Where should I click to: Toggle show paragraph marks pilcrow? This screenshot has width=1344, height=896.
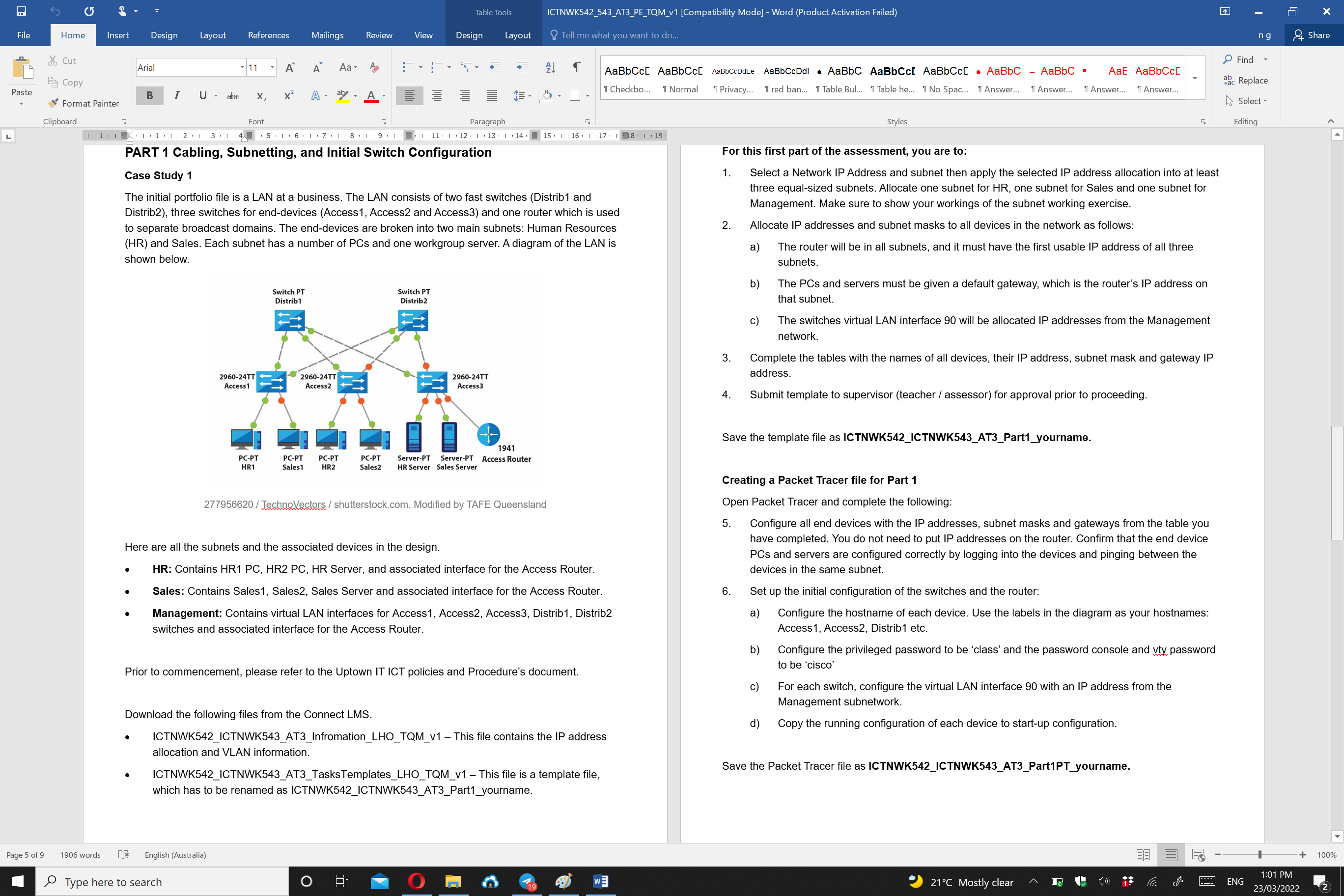pyautogui.click(x=577, y=67)
